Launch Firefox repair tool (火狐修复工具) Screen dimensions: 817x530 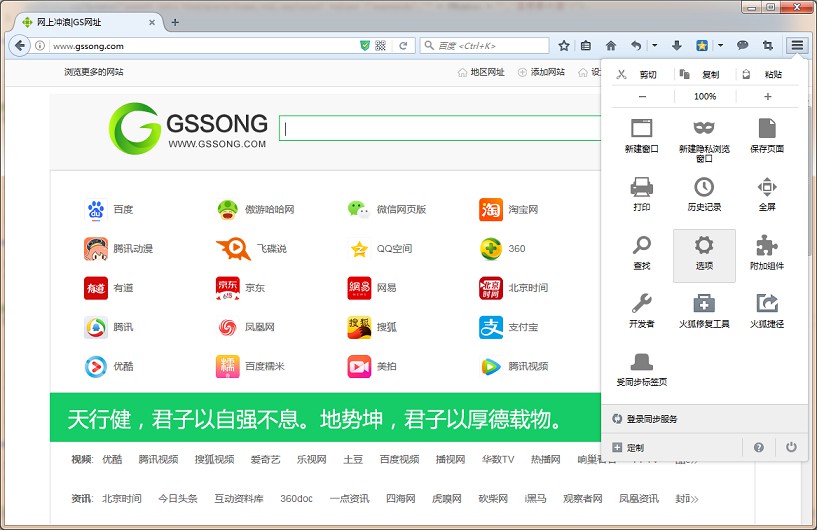click(704, 311)
